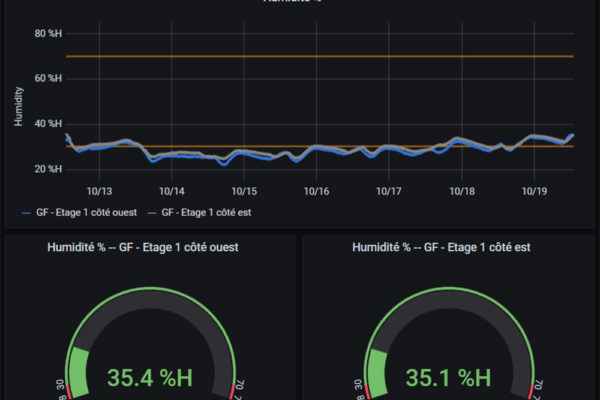This screenshot has height=400, width=600.
Task: Click the blue legend swatch for côté ouest
Action: coord(26,213)
